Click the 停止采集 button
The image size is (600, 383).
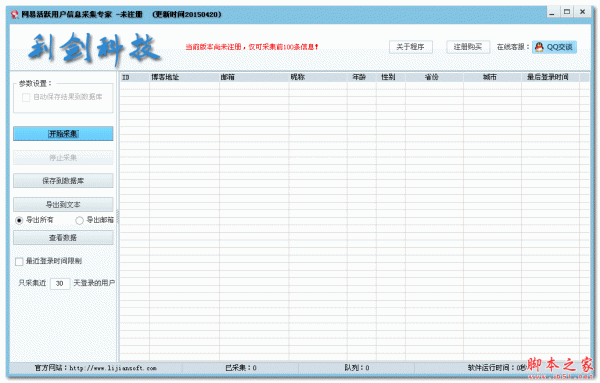pos(63,158)
